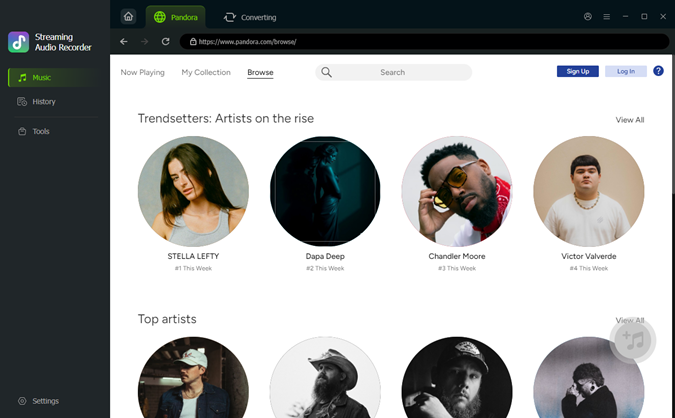Image resolution: width=675 pixels, height=418 pixels.
Task: Click the '#2 This Week' text
Action: click(x=325, y=268)
